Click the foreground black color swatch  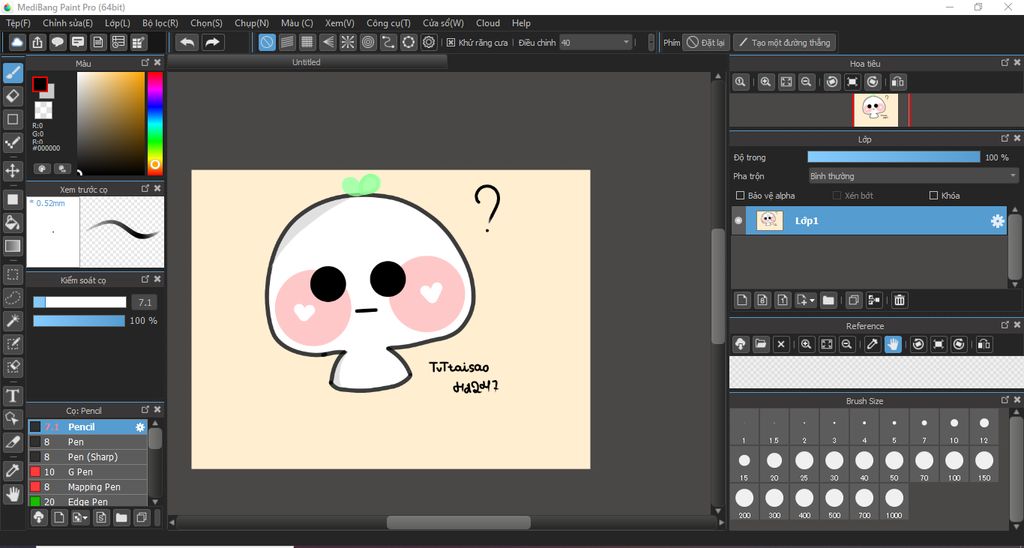[40, 84]
